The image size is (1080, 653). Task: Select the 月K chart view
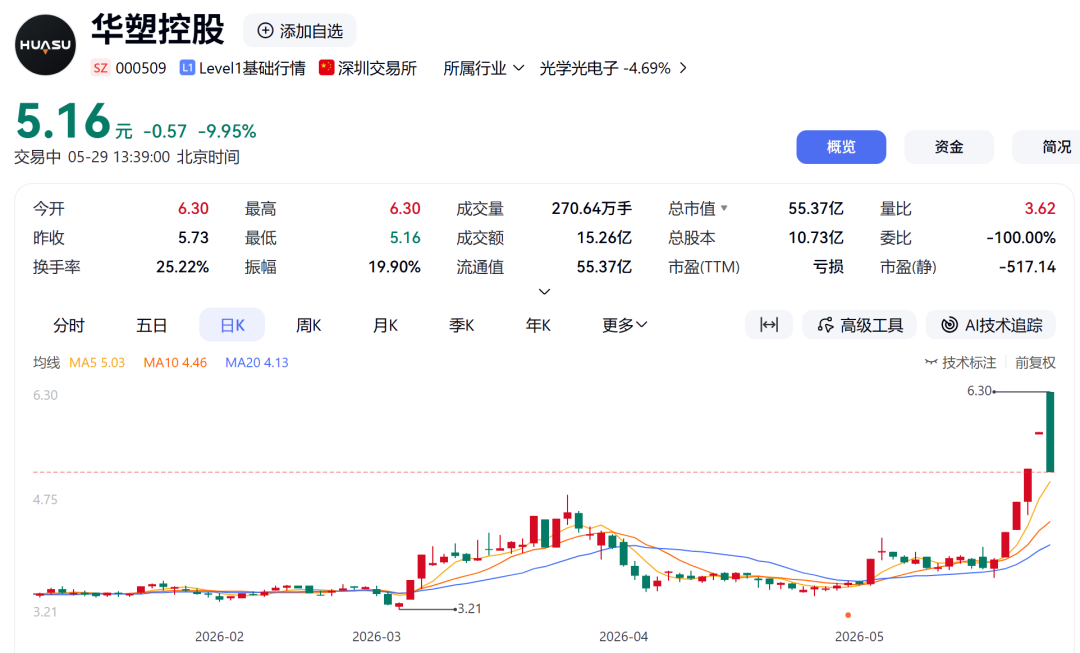point(385,325)
